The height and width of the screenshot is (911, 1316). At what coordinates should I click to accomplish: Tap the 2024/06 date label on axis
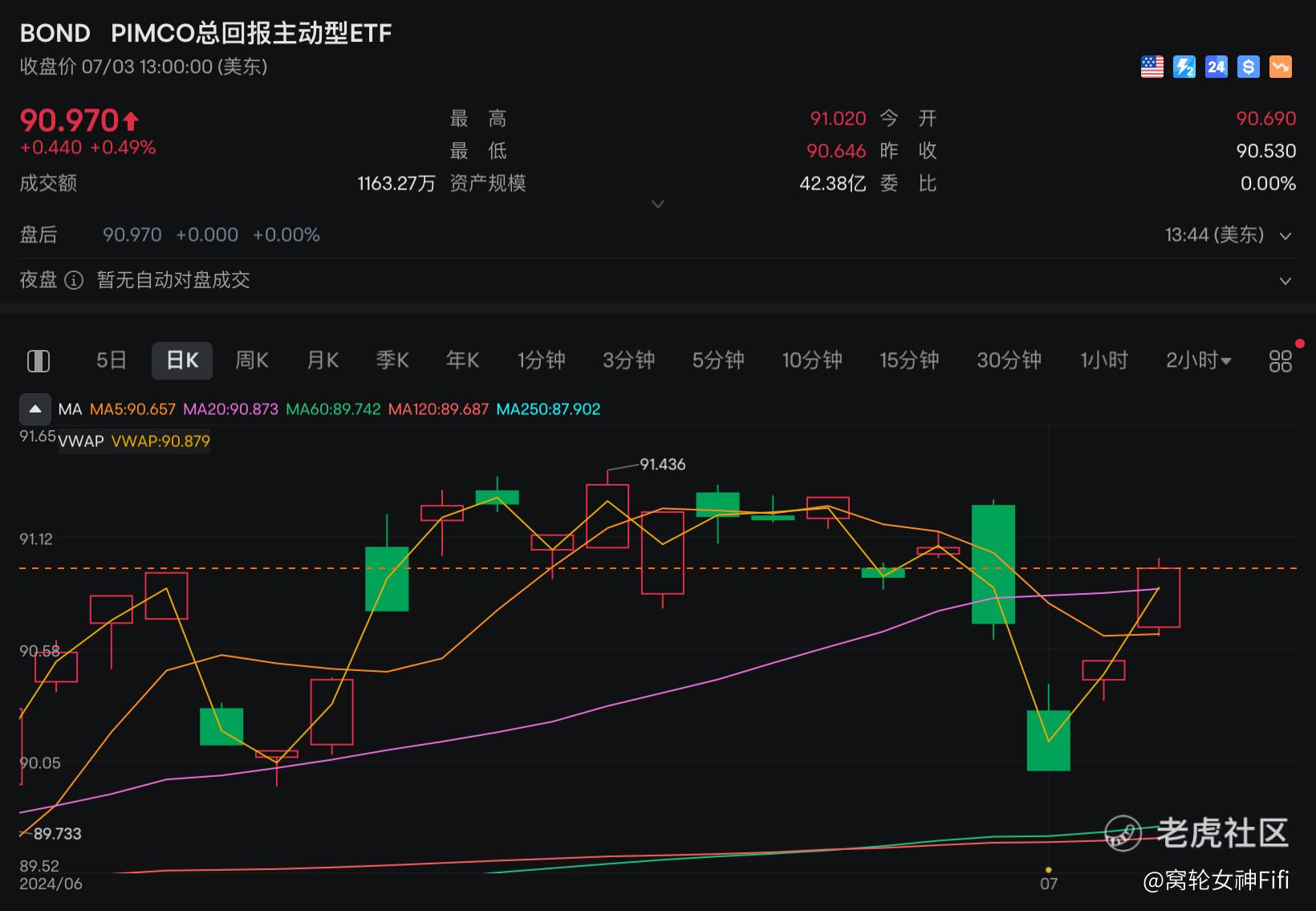[51, 884]
